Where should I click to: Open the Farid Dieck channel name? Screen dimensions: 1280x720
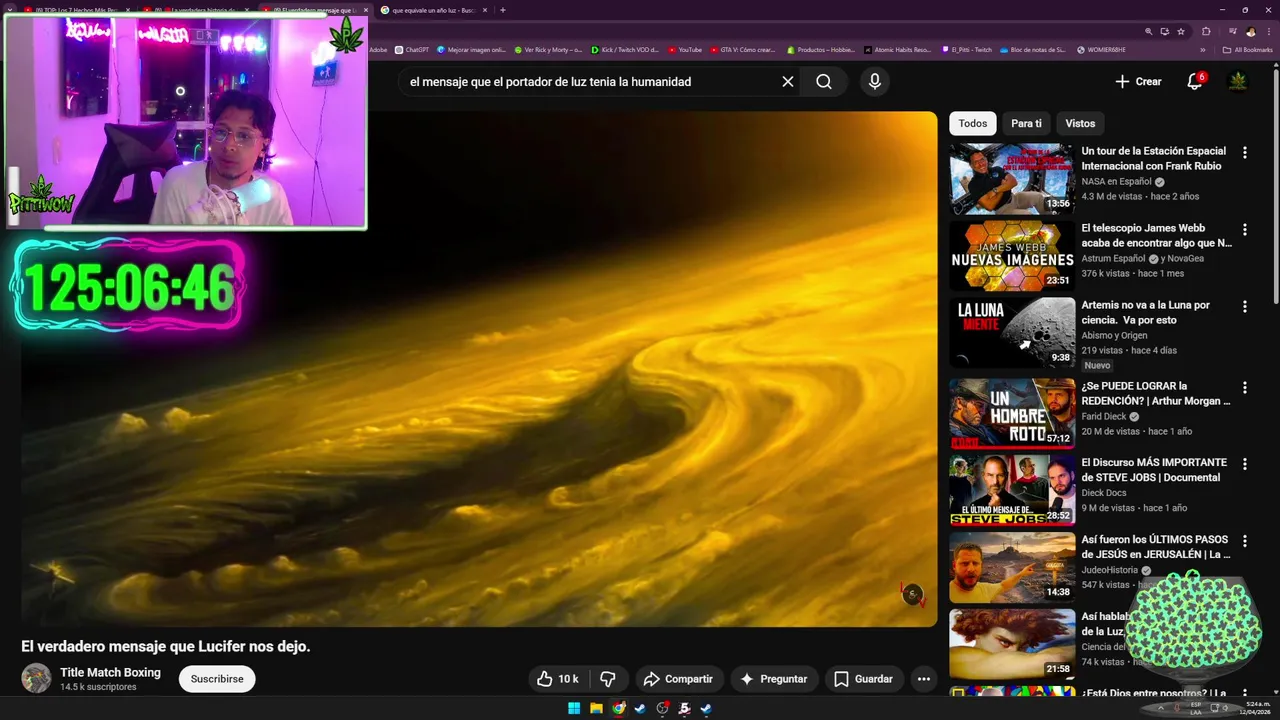click(1104, 417)
